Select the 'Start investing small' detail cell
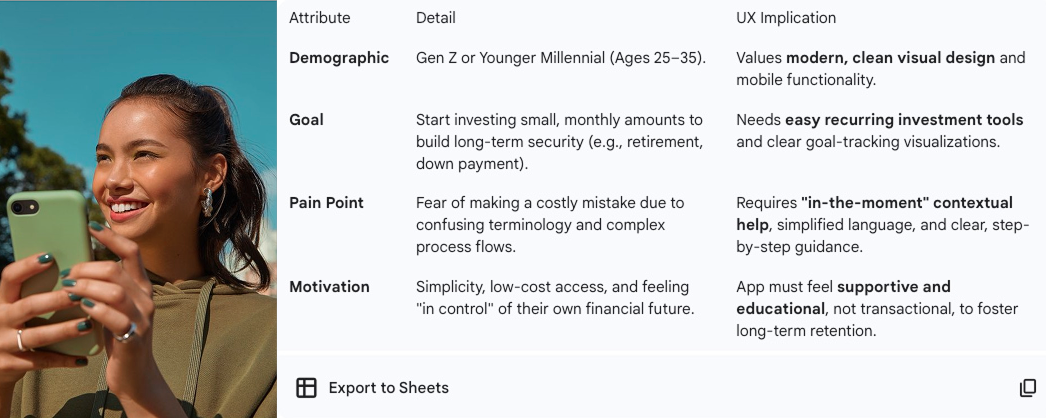 tap(559, 142)
